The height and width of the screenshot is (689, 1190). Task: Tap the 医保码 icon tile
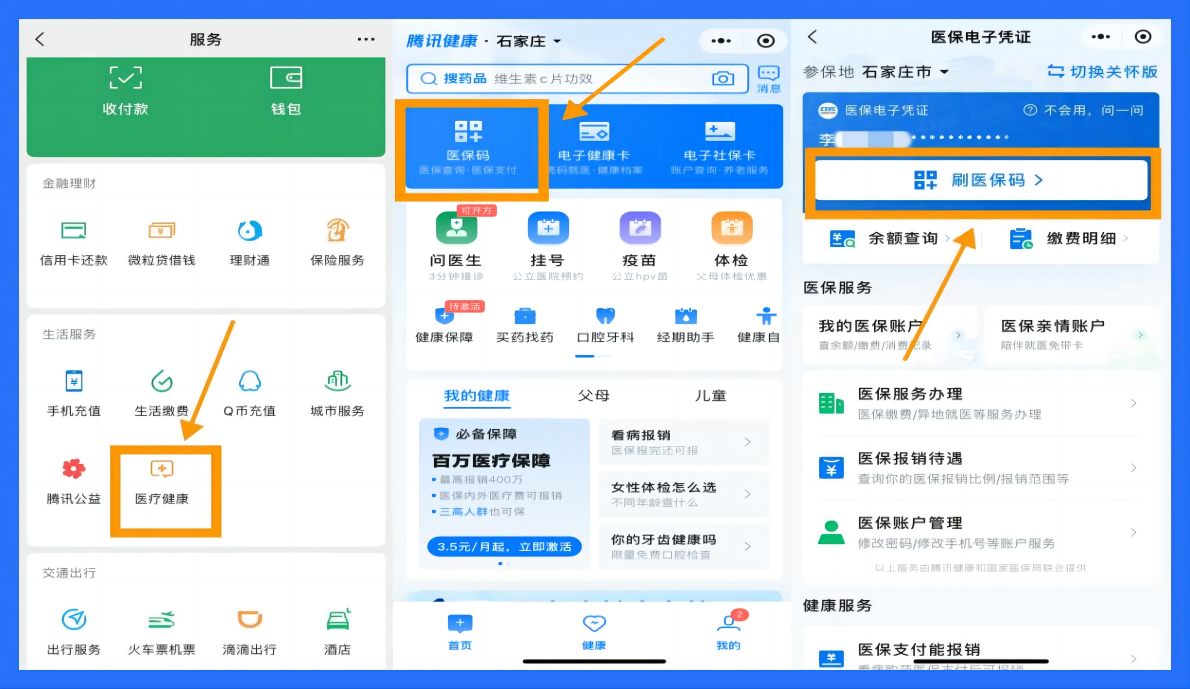click(x=467, y=145)
